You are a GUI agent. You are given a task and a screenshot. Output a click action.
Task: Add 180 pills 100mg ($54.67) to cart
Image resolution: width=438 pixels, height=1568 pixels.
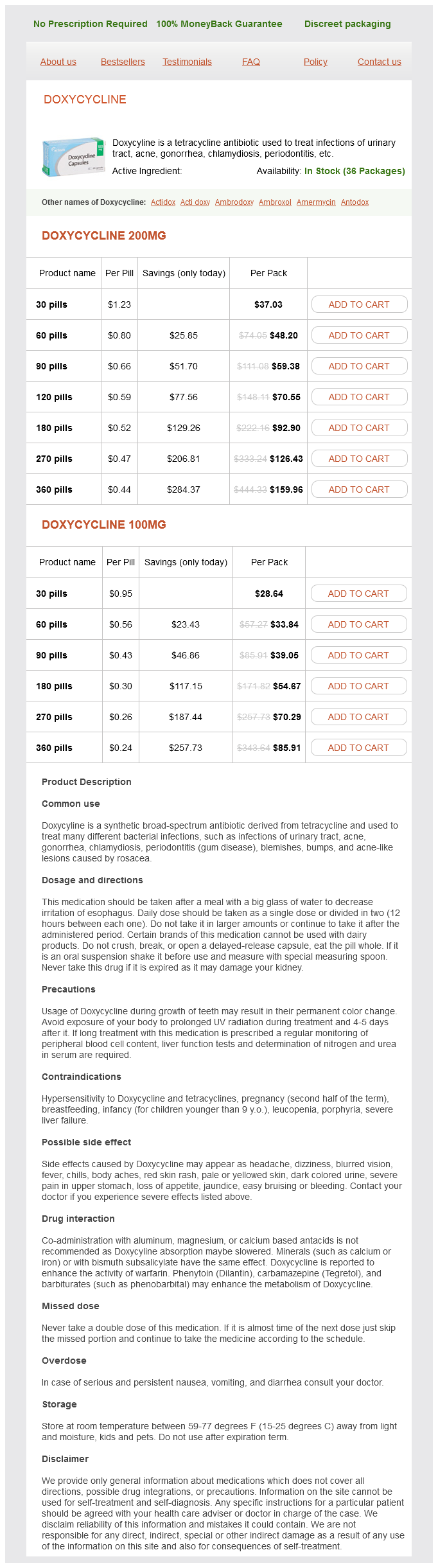coord(358,686)
